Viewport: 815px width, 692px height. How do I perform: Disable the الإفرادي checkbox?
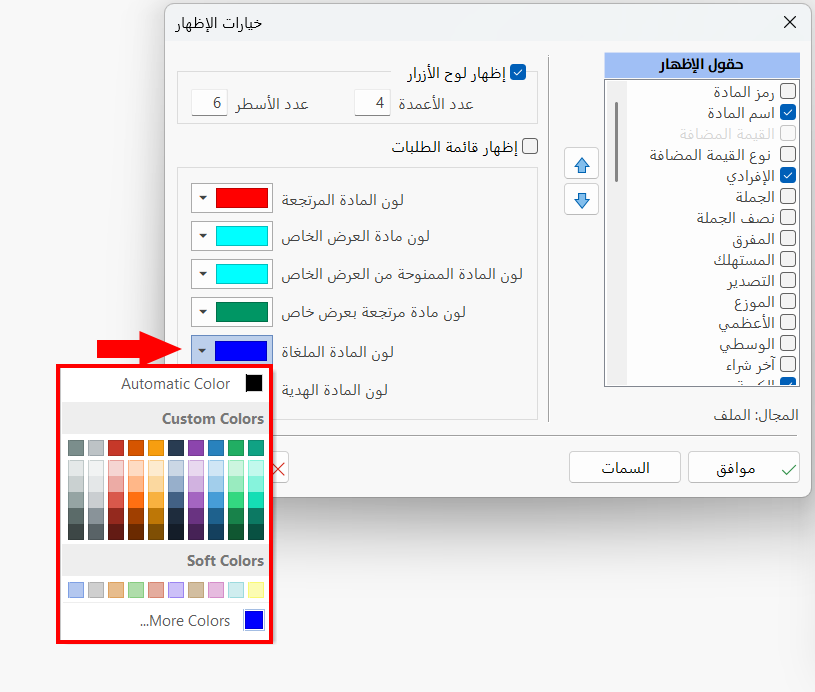click(788, 175)
